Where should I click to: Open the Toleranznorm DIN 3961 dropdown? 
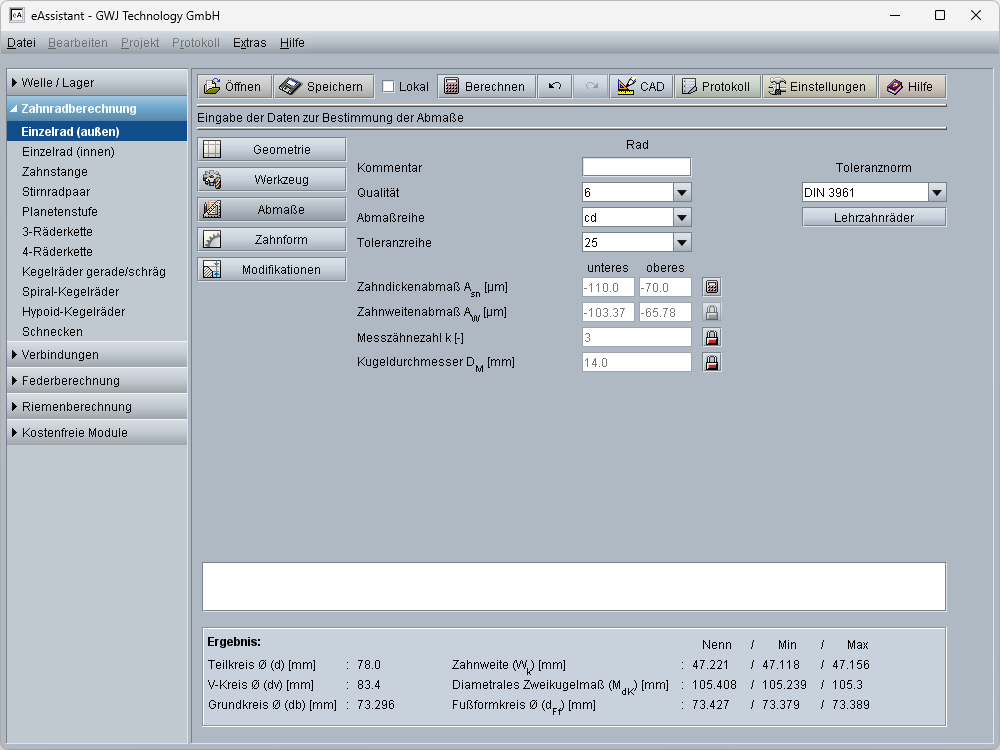(936, 192)
